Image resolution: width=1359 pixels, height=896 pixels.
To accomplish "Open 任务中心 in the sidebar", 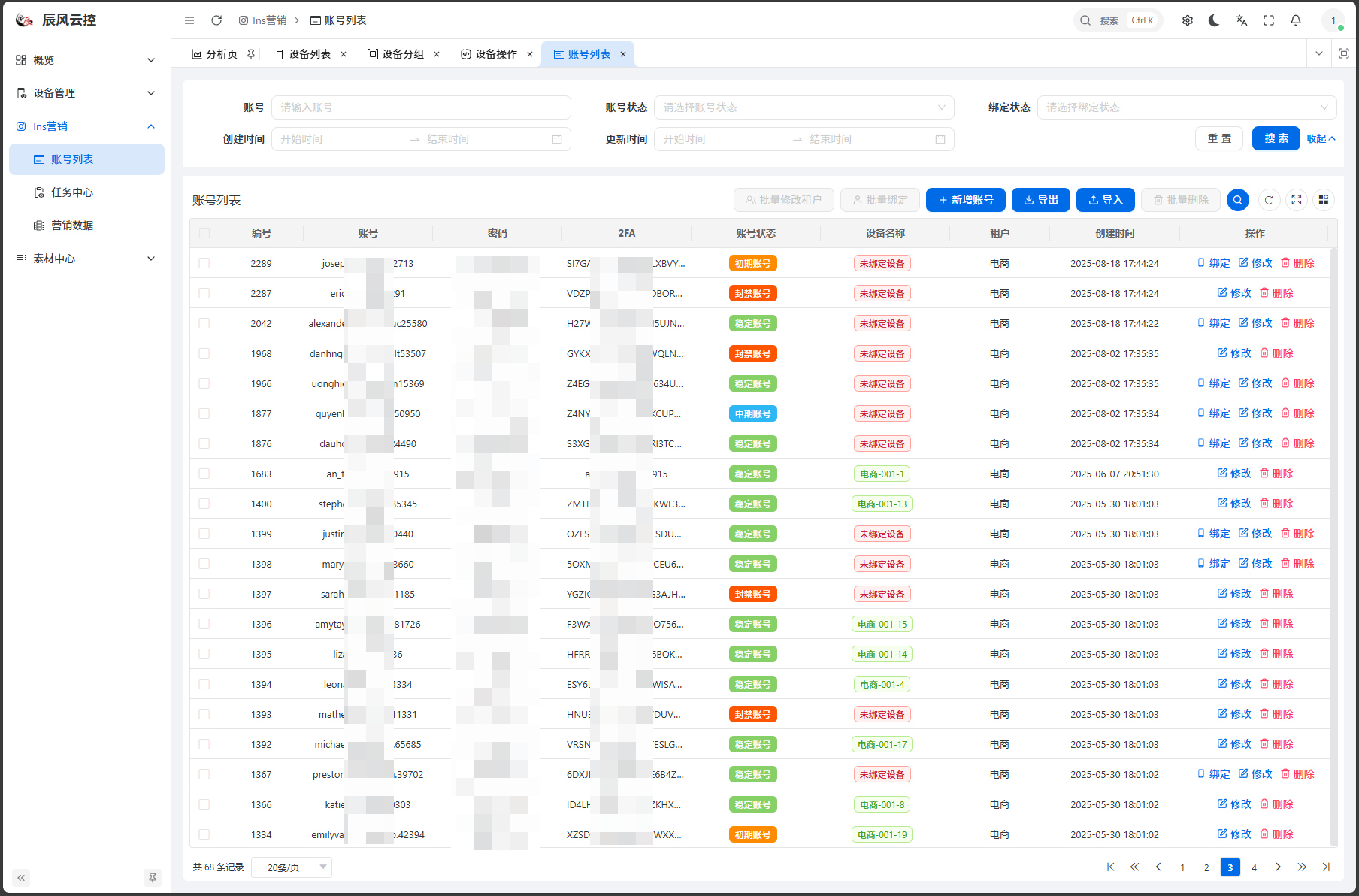I will pyautogui.click(x=72, y=192).
